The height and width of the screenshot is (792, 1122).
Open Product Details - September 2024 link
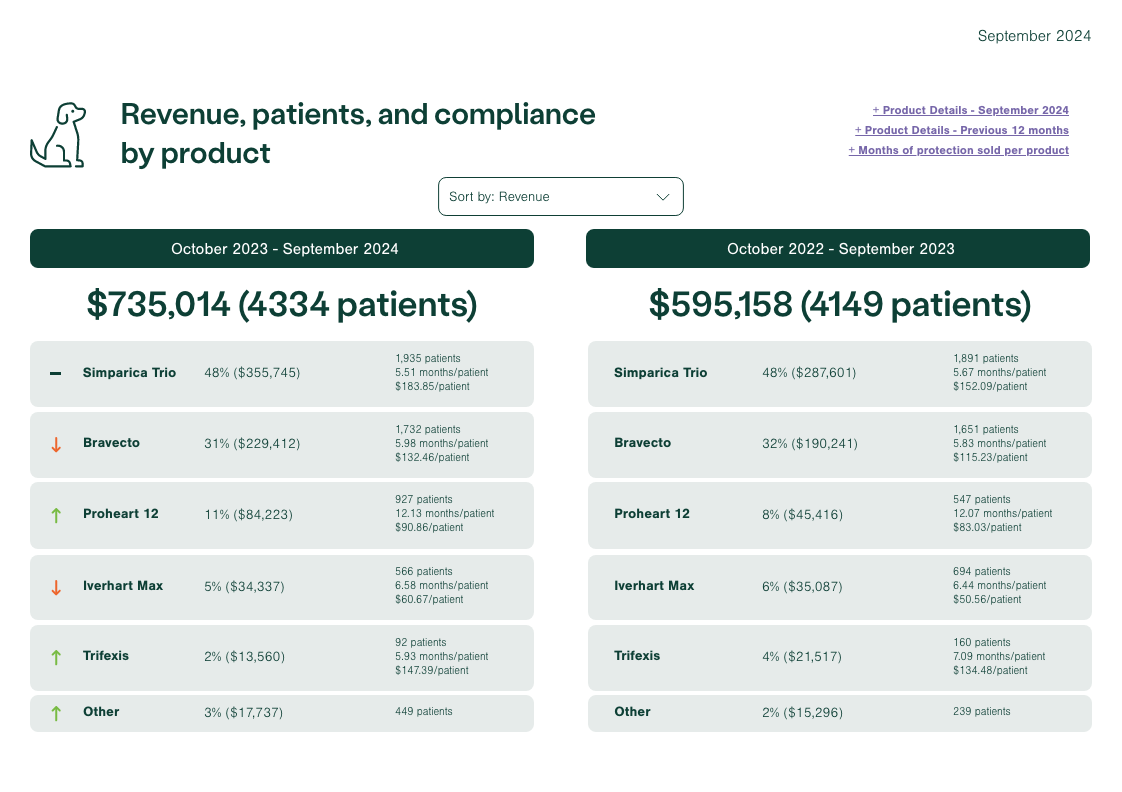pyautogui.click(x=970, y=110)
